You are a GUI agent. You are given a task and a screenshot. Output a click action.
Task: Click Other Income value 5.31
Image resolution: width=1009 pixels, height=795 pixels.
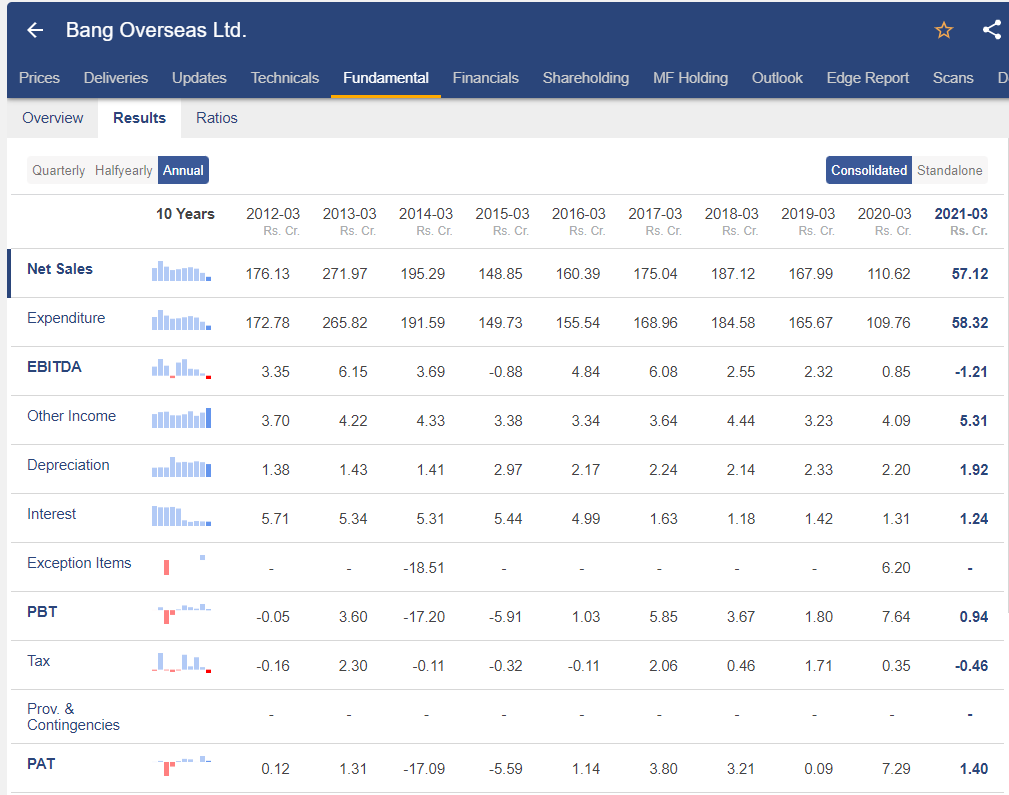click(x=974, y=420)
